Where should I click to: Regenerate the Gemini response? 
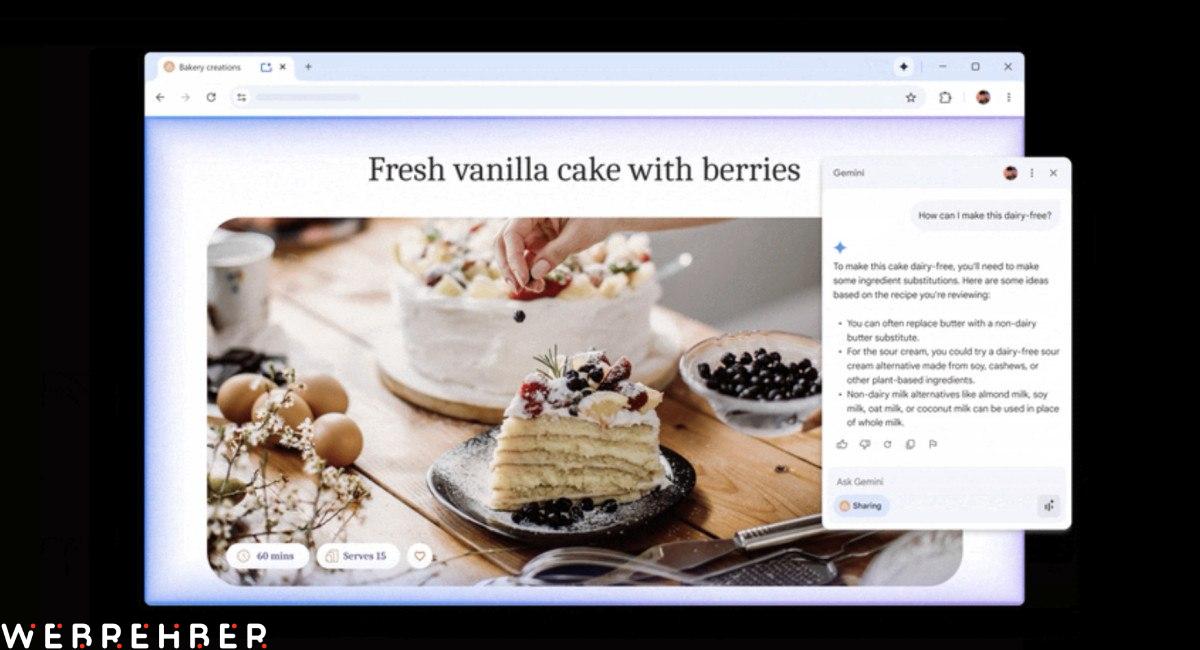[x=888, y=444]
